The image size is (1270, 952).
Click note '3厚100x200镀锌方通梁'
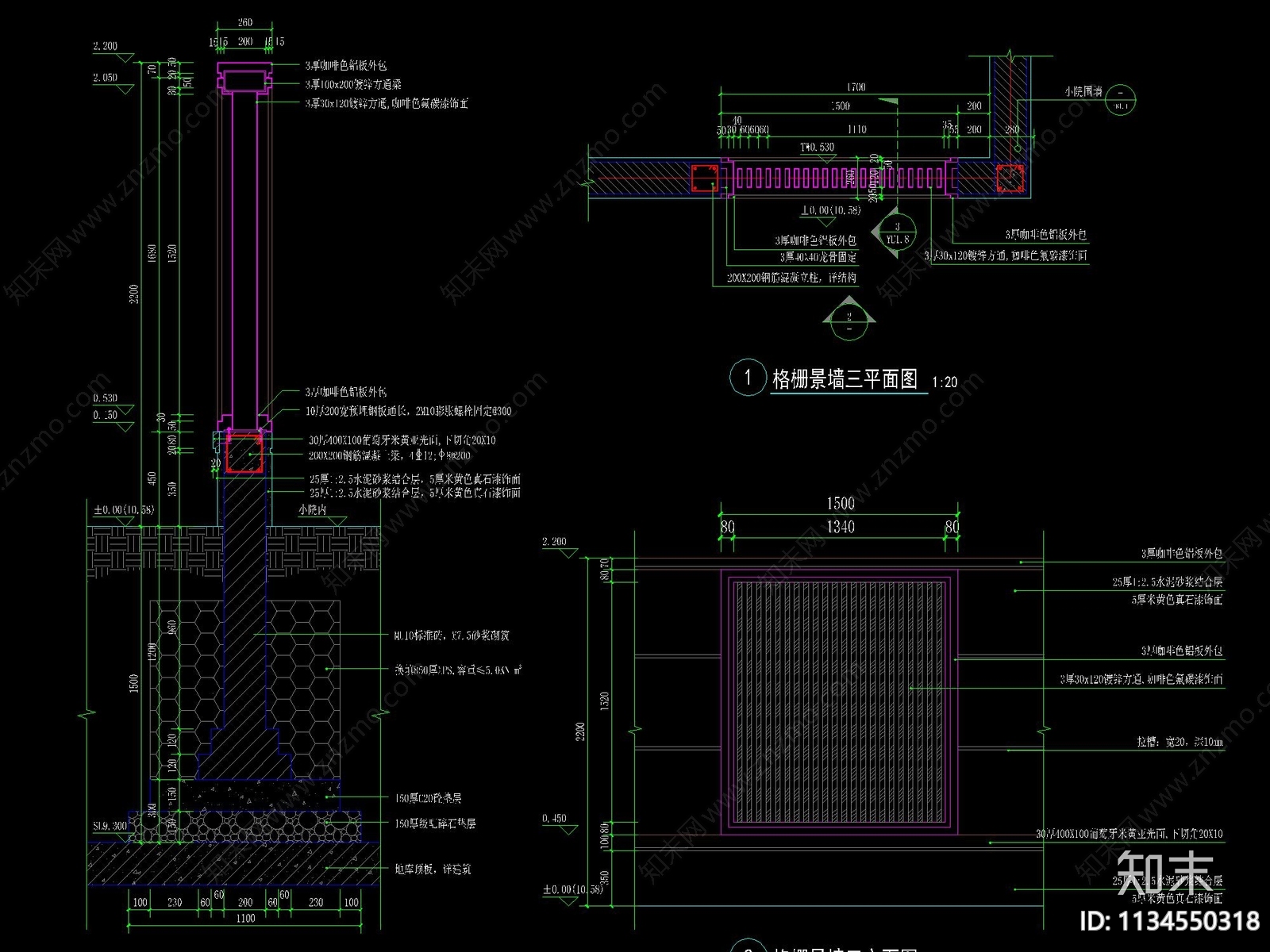[x=353, y=84]
